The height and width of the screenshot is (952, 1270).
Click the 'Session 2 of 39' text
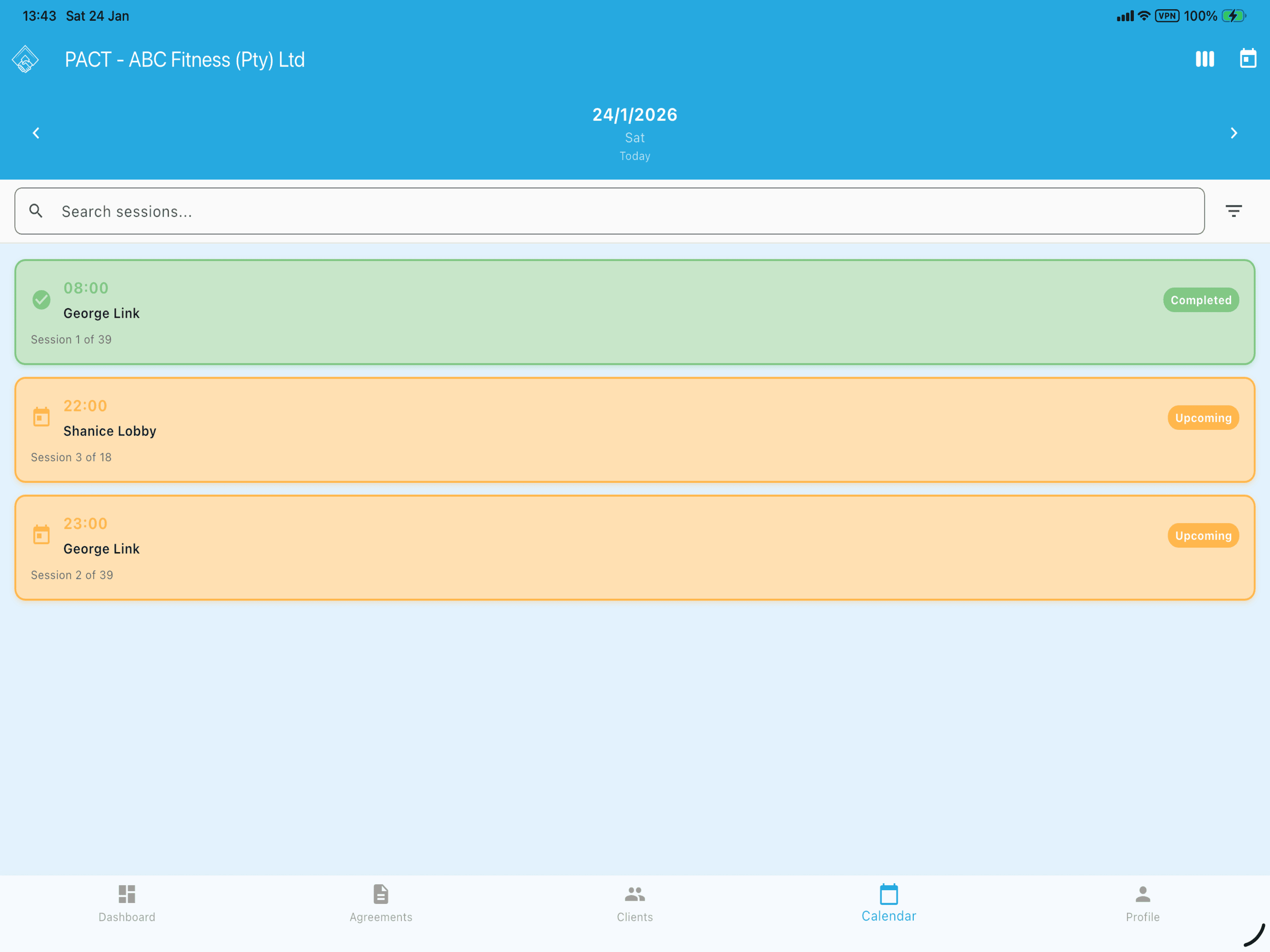tap(72, 574)
